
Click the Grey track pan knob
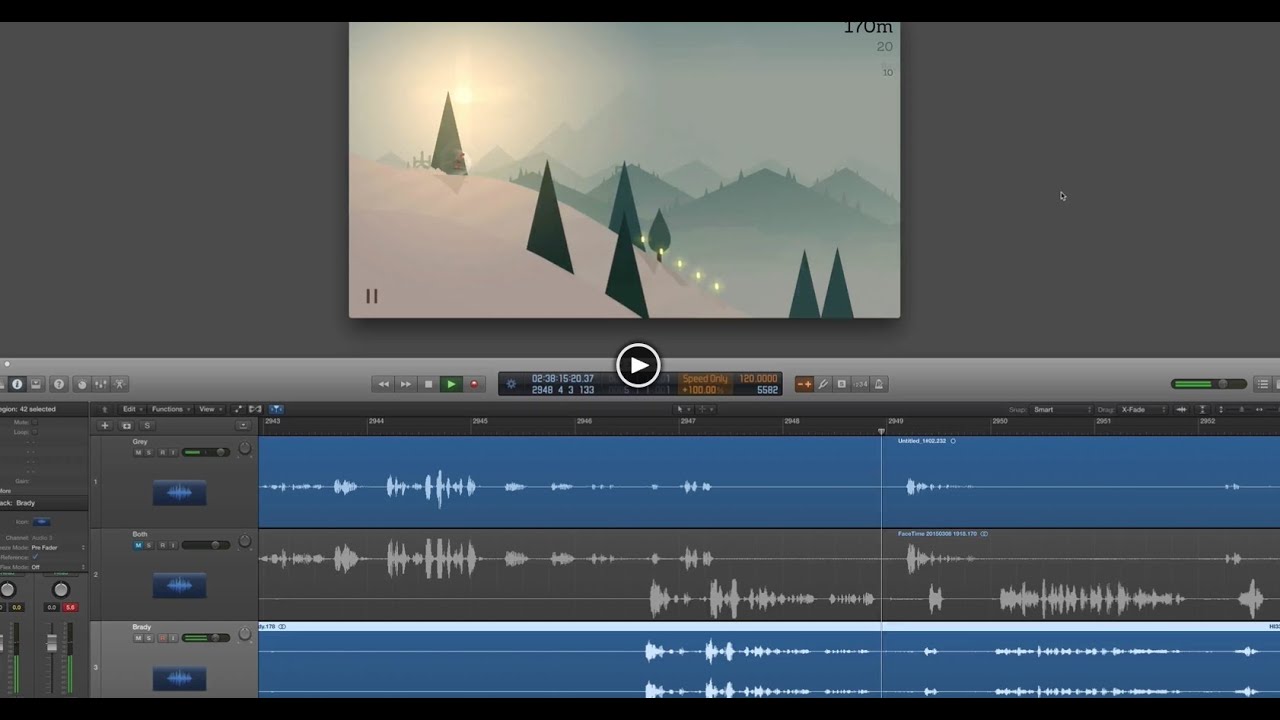click(244, 450)
